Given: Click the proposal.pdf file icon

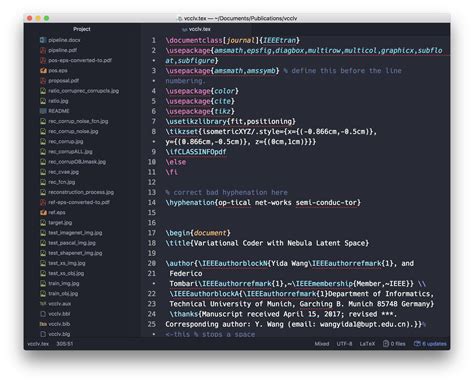Looking at the screenshot, I should 43,81.
